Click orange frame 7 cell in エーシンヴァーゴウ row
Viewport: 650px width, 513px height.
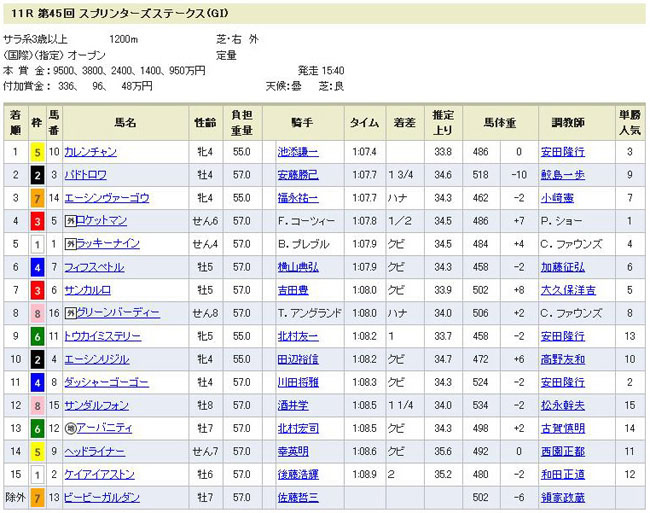tap(37, 198)
